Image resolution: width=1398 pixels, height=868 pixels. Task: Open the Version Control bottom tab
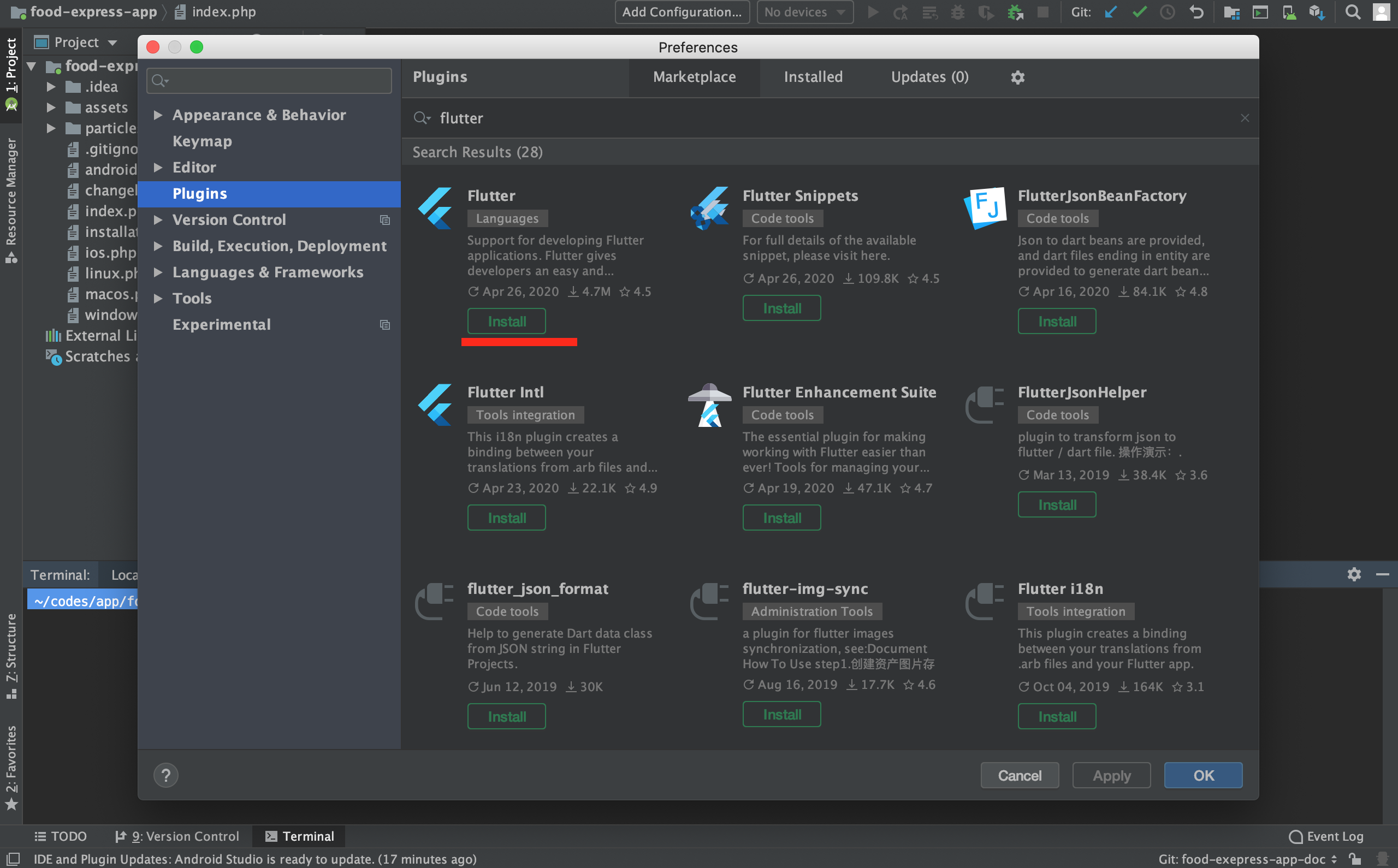click(177, 836)
